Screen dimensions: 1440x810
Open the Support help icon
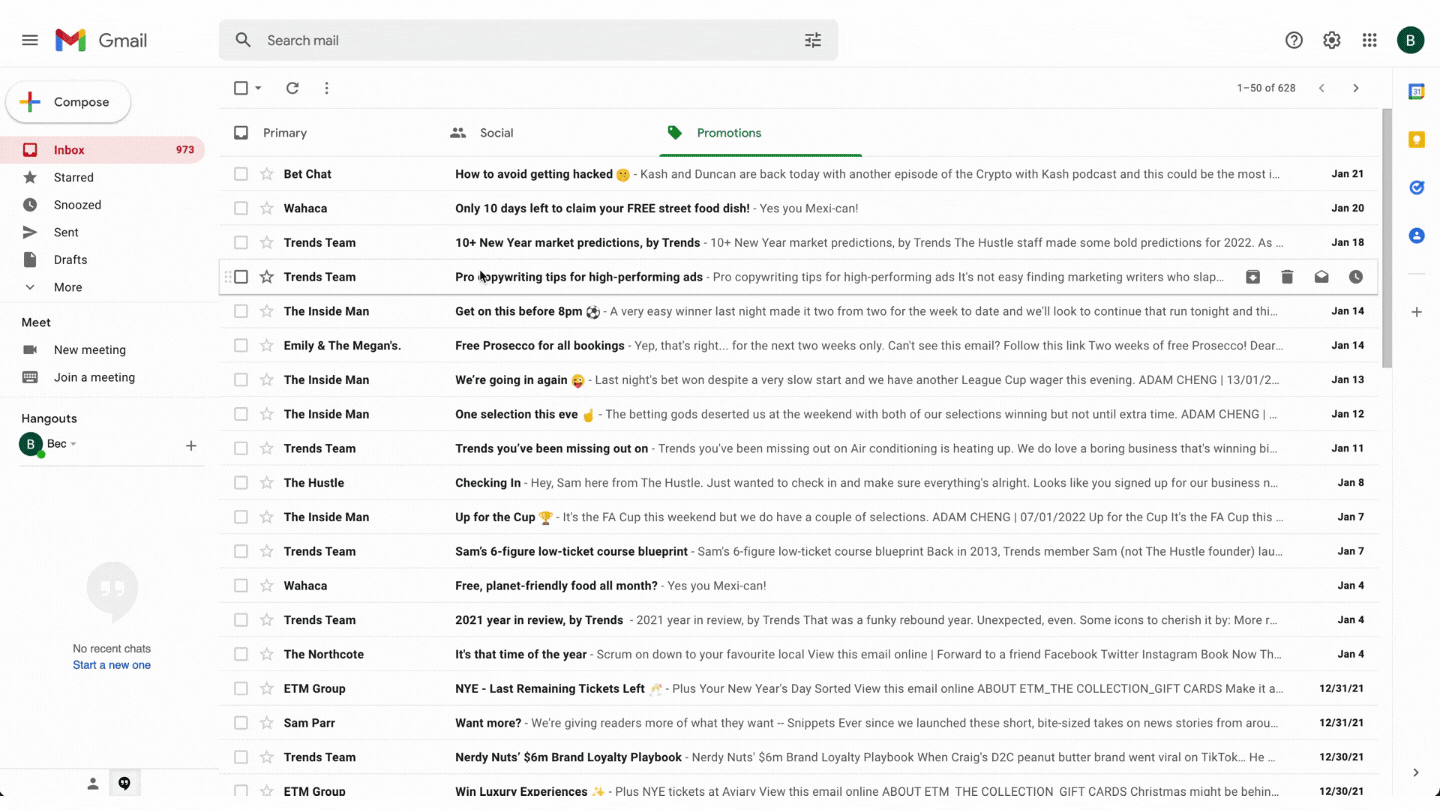(x=1294, y=40)
